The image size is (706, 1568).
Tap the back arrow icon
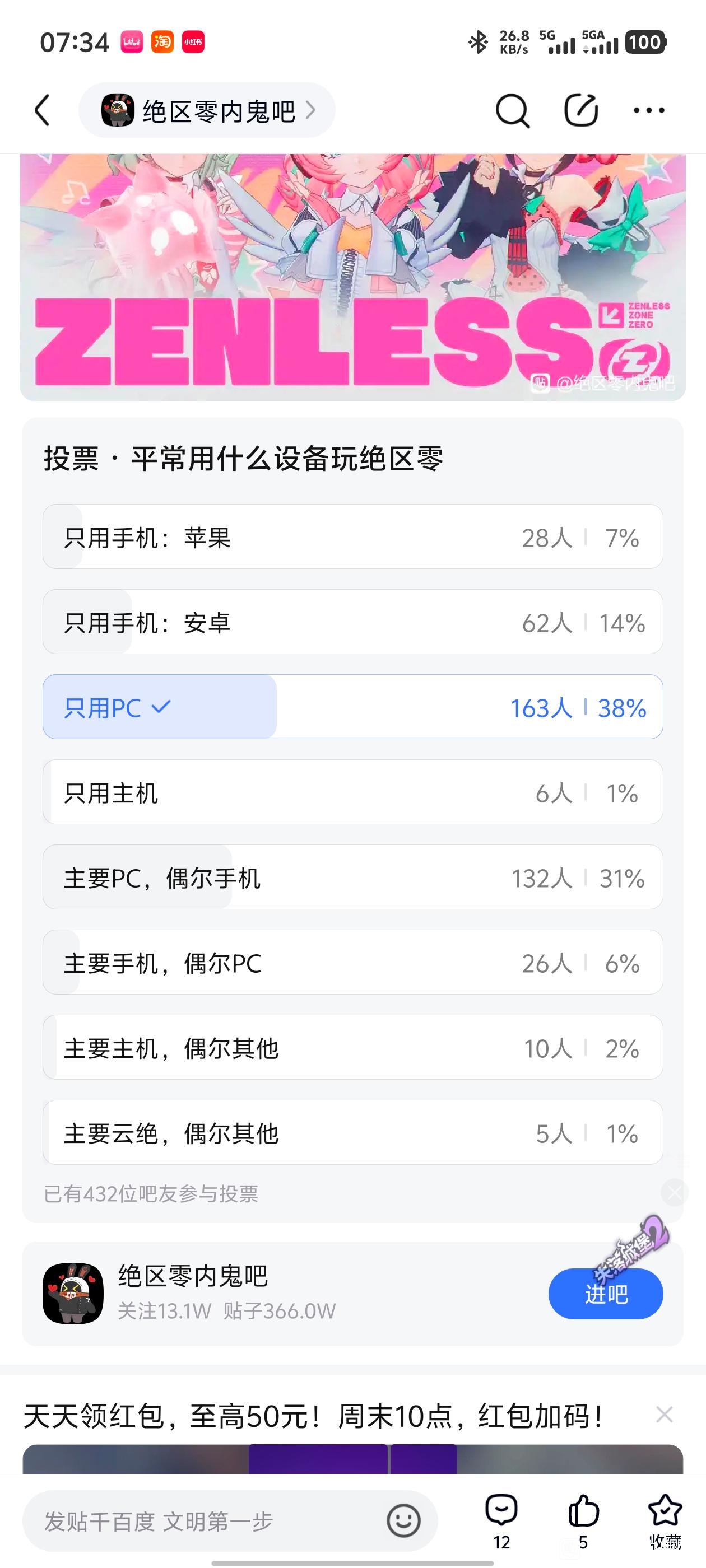click(x=43, y=111)
